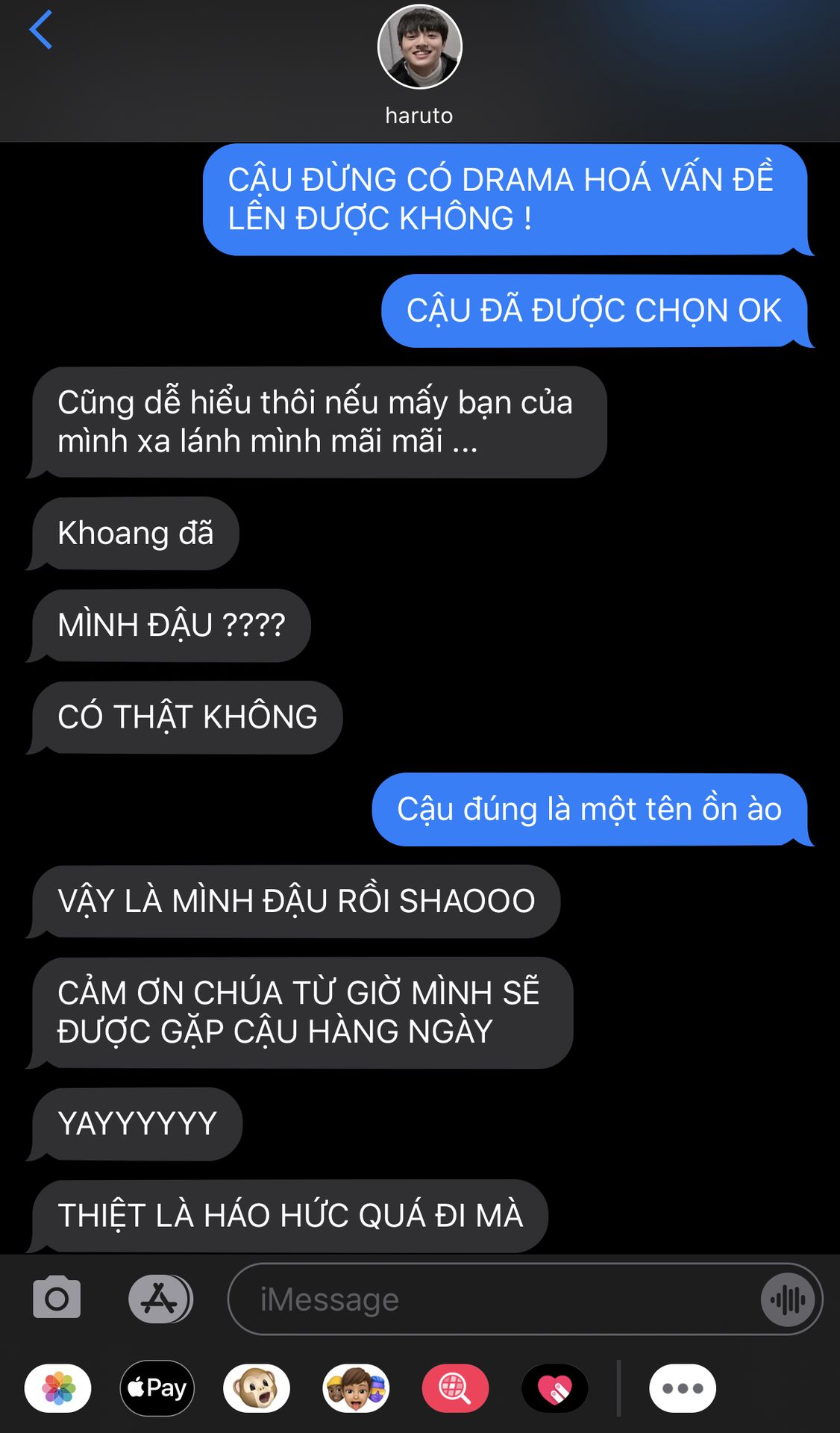Viewport: 840px width, 1433px height.
Task: Select the Animoji monkey icon
Action: pos(257,1388)
